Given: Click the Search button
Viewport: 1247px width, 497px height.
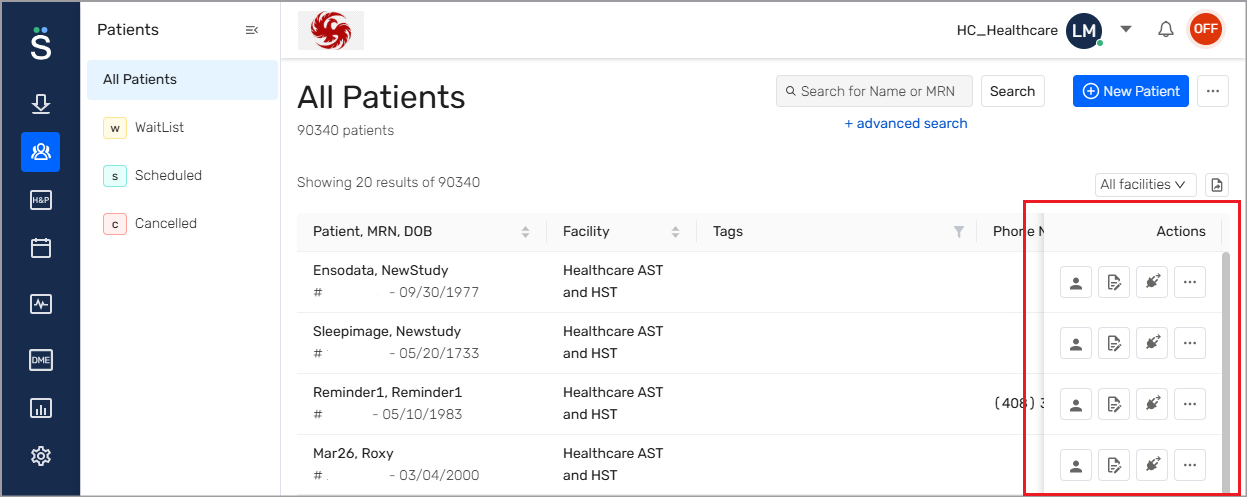Looking at the screenshot, I should [x=1012, y=91].
